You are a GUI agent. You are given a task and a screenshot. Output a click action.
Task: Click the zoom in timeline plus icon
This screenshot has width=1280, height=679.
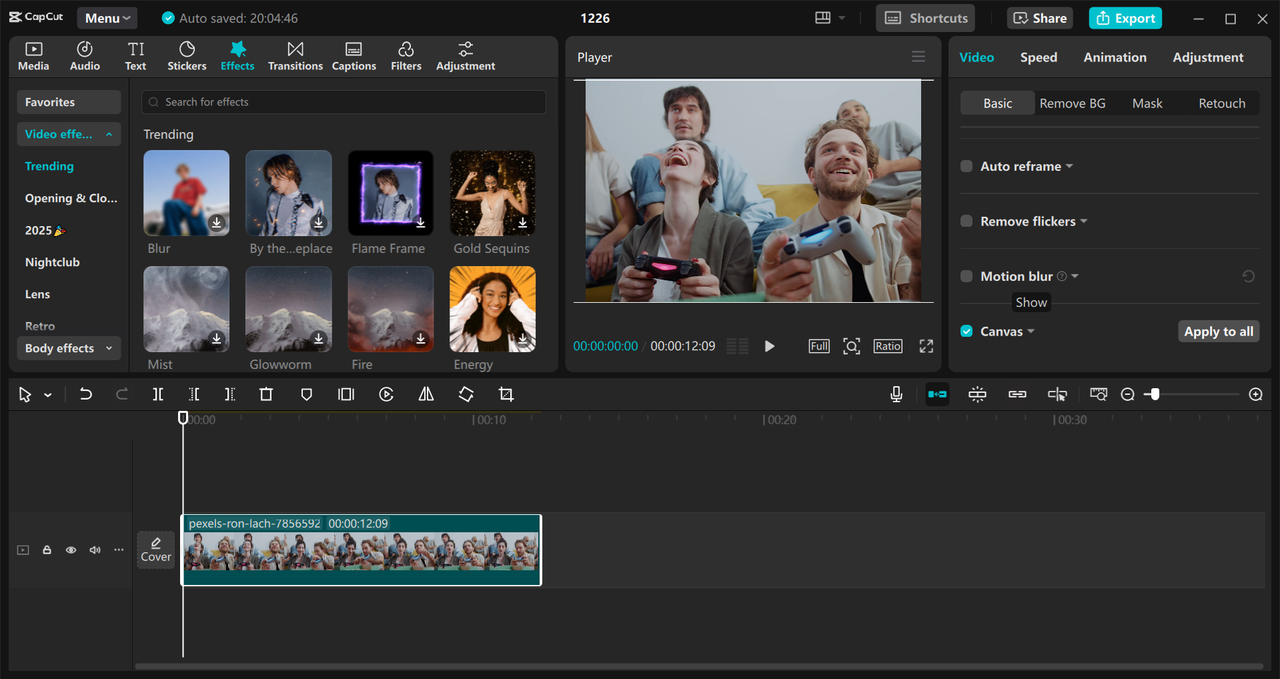click(1256, 395)
